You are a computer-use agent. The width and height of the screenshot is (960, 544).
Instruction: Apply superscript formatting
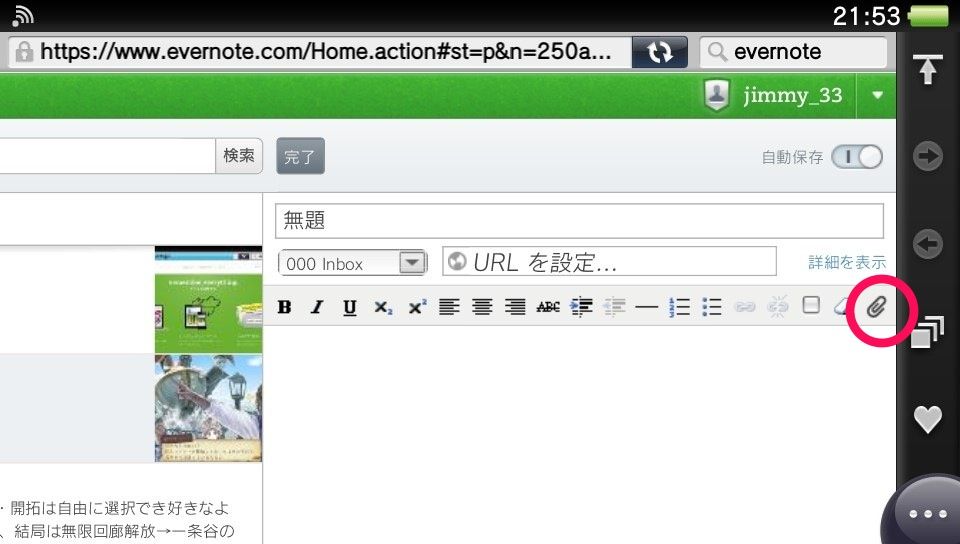tap(417, 307)
